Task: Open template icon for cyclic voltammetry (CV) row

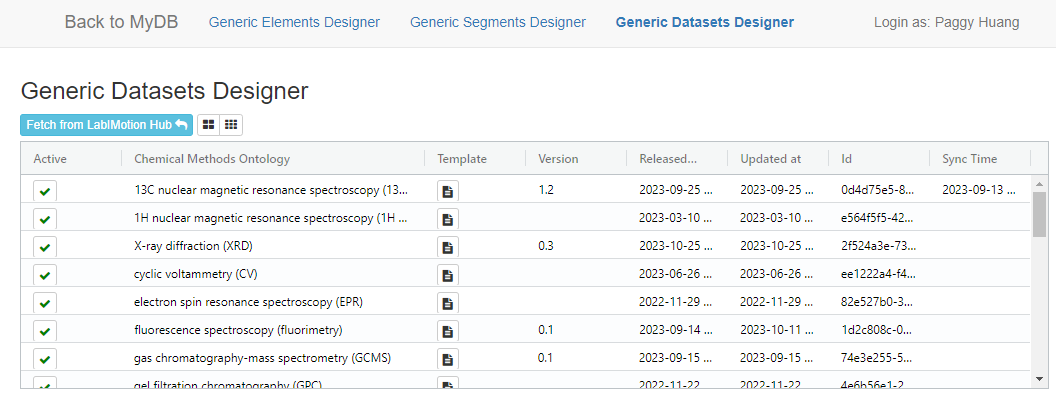Action: [448, 275]
